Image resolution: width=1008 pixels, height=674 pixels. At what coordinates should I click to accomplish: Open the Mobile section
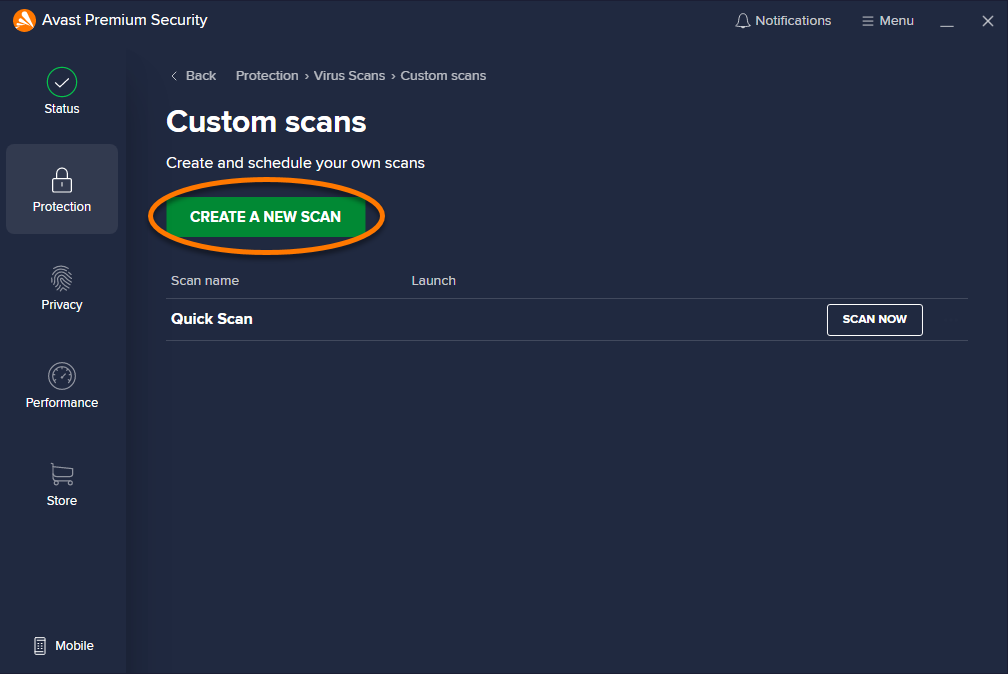(x=63, y=646)
